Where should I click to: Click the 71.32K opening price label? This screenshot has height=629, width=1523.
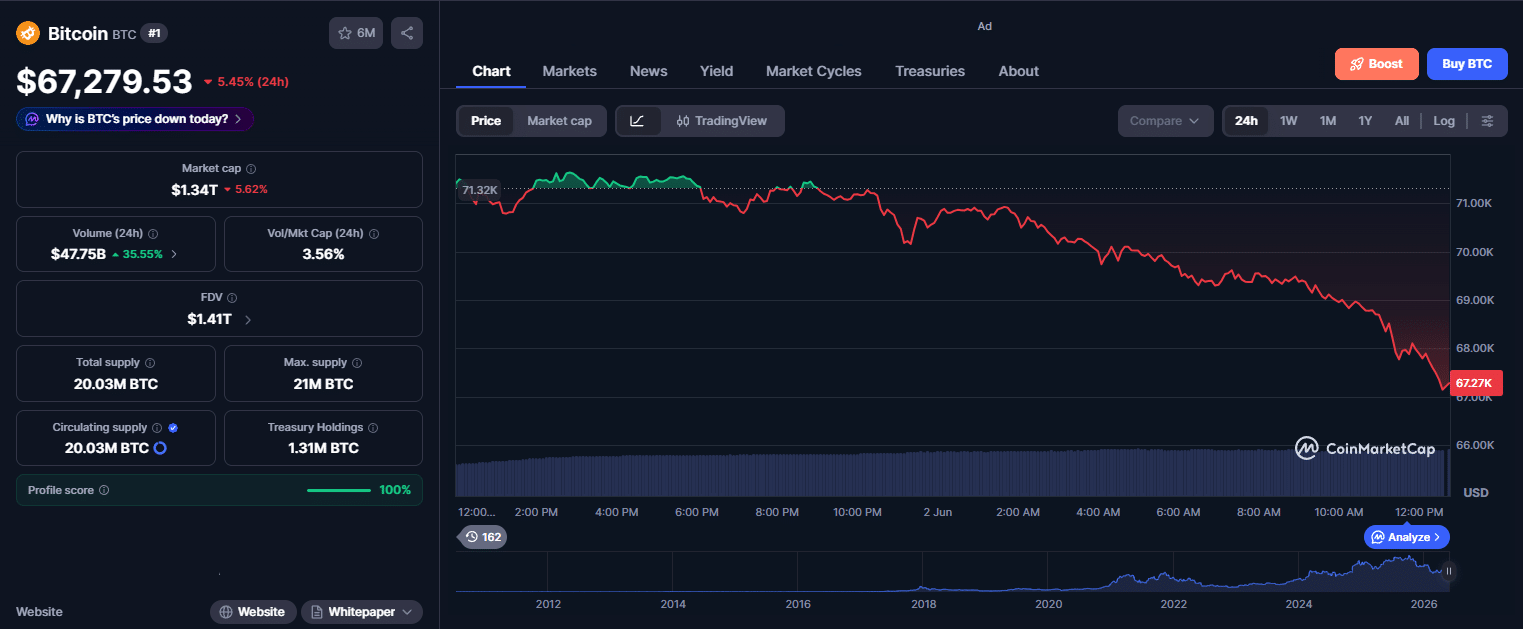coord(480,190)
